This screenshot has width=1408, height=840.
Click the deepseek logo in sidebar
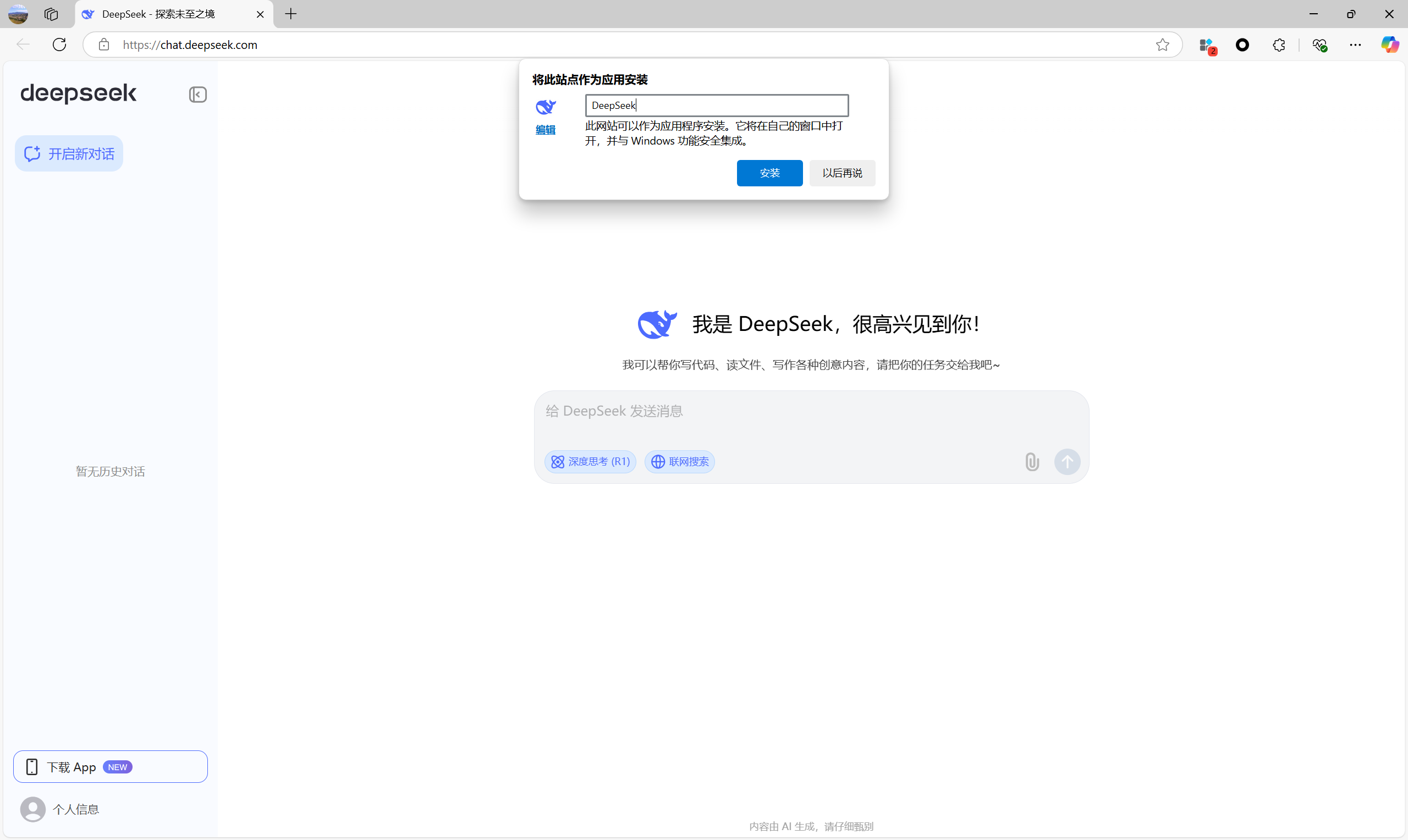78,93
